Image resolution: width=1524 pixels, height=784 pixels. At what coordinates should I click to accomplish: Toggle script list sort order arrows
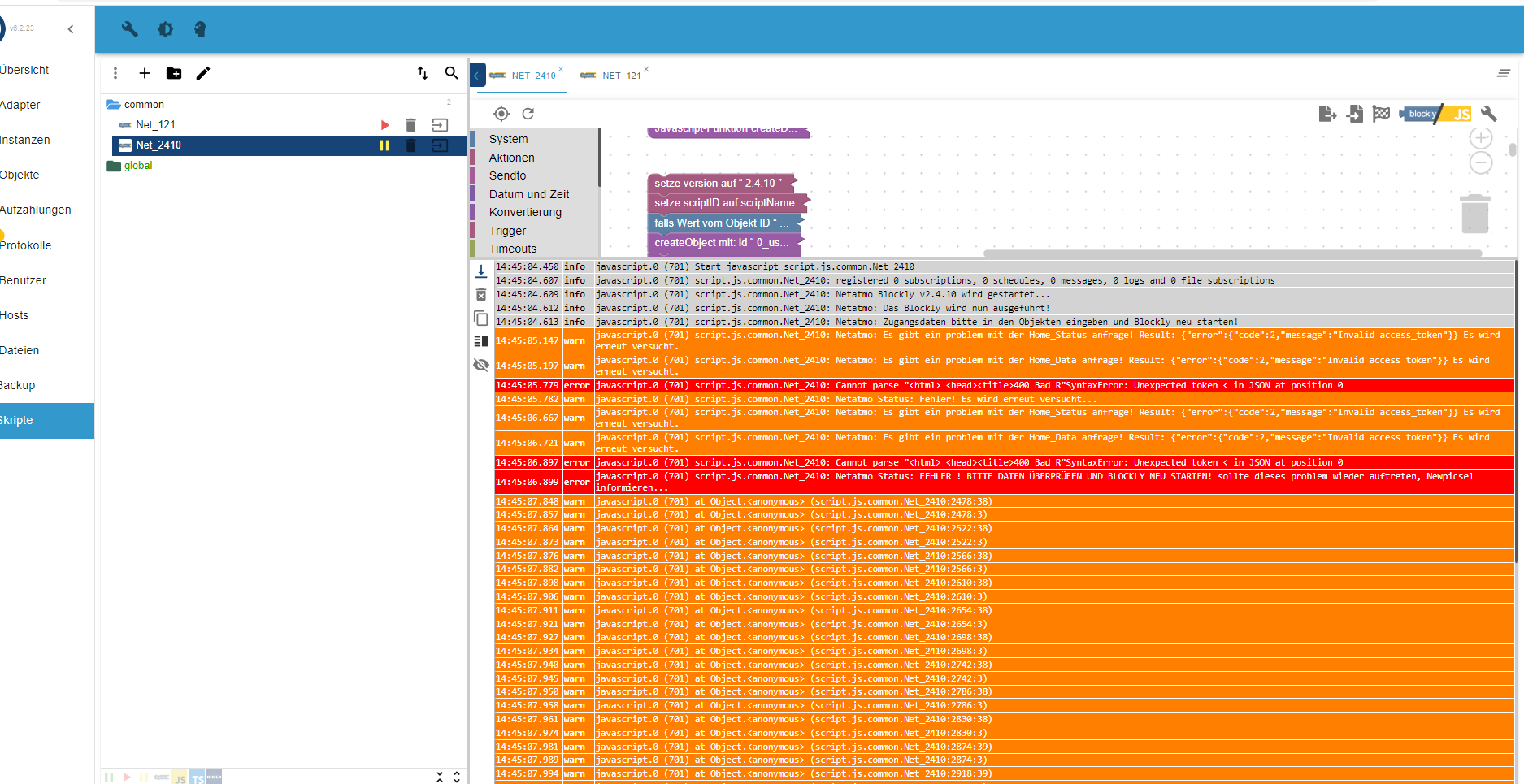click(x=423, y=73)
